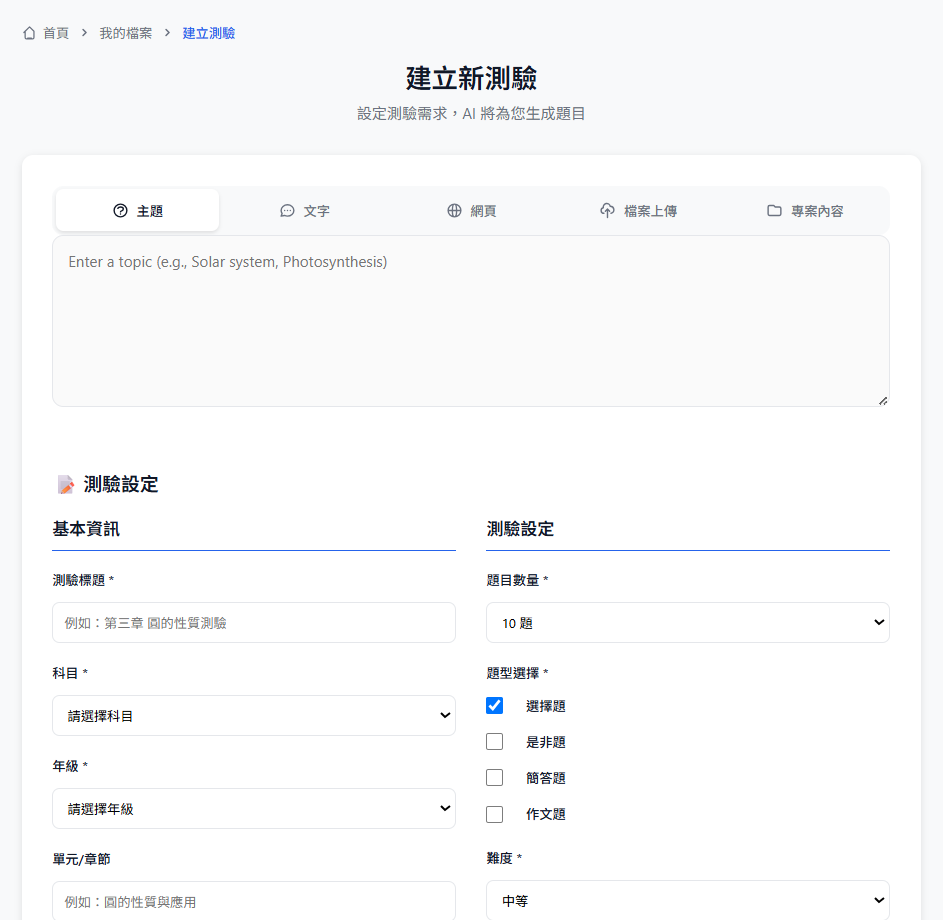The height and width of the screenshot is (920, 943).
Task: Check the 作文題 question type
Action: [x=494, y=814]
